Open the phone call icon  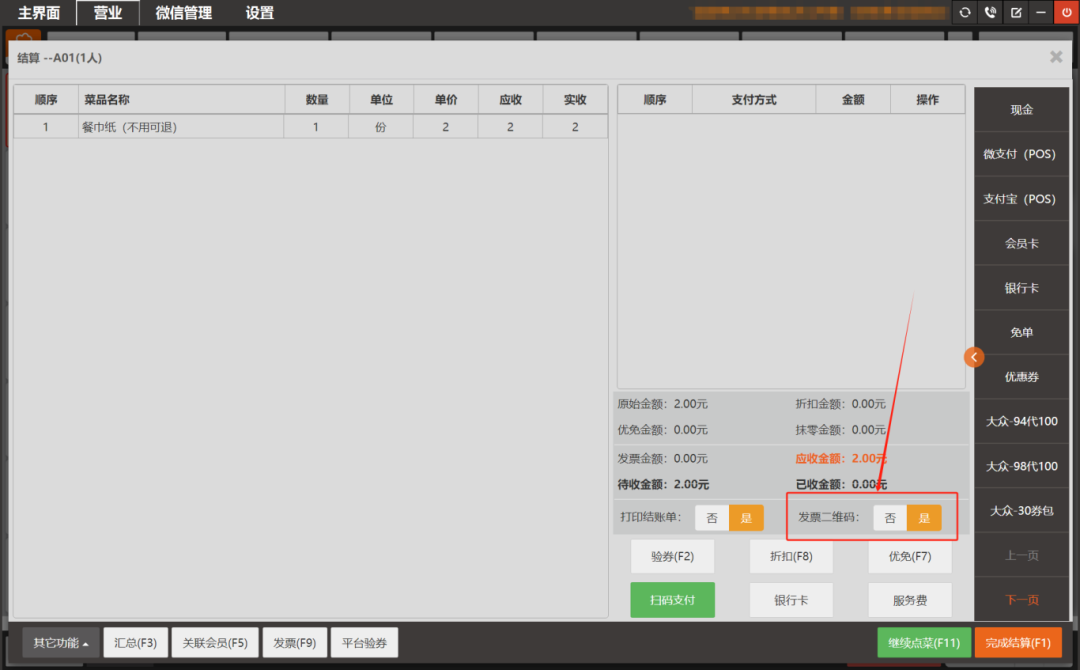(991, 13)
